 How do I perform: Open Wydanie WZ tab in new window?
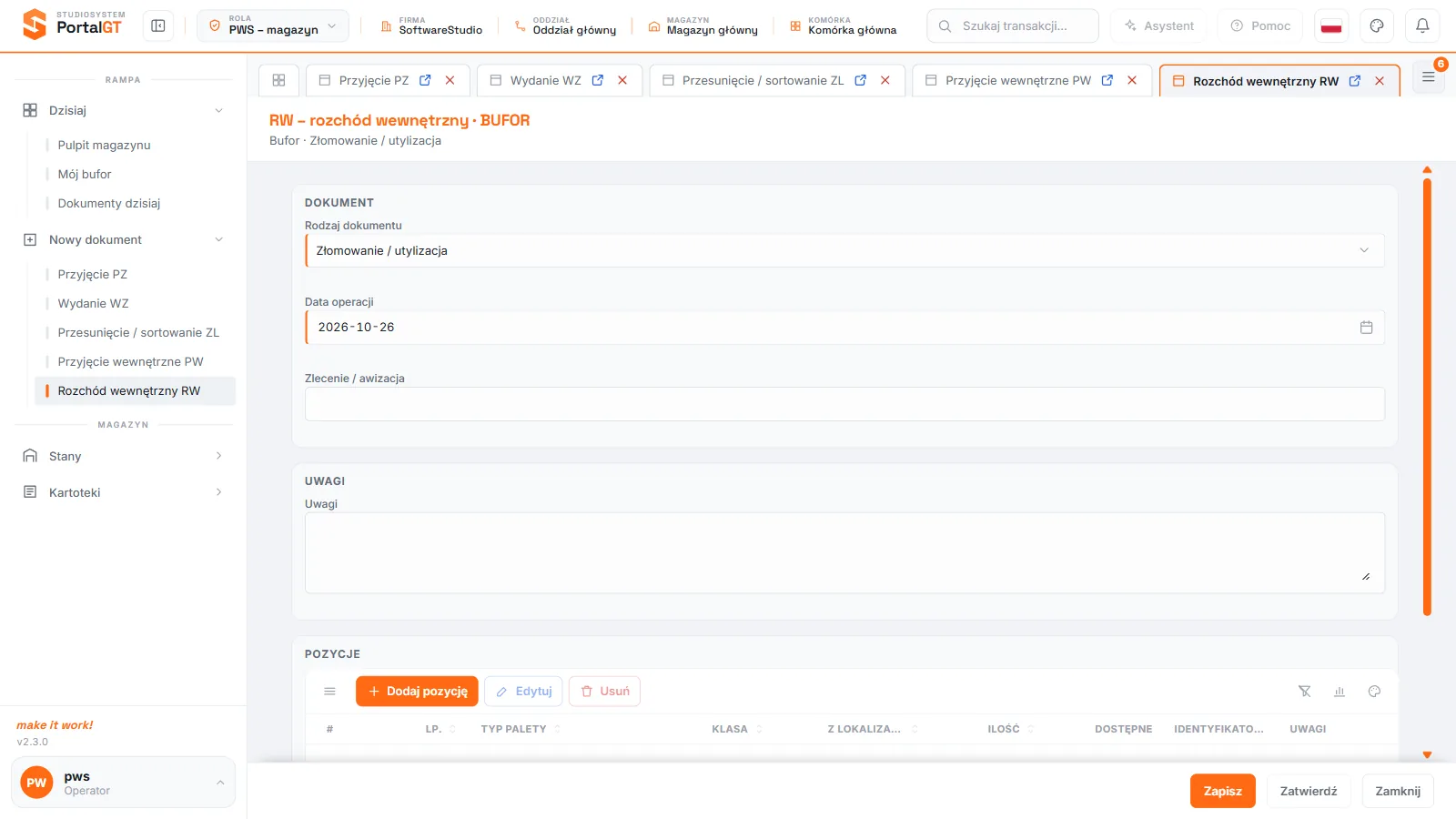point(598,80)
